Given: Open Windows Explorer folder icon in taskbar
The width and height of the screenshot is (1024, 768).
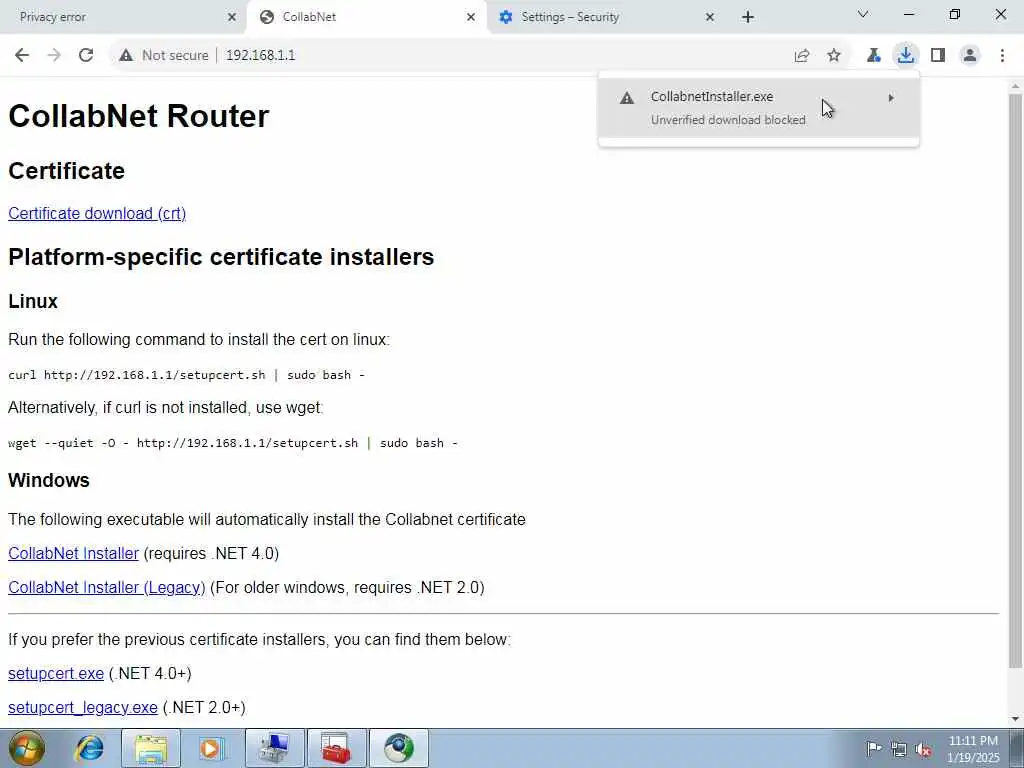Looking at the screenshot, I should coord(151,748).
